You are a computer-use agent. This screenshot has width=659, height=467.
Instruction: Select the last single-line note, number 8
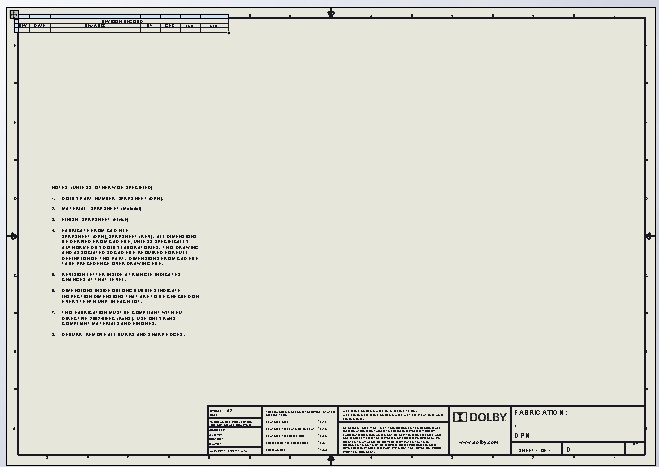coord(118,335)
